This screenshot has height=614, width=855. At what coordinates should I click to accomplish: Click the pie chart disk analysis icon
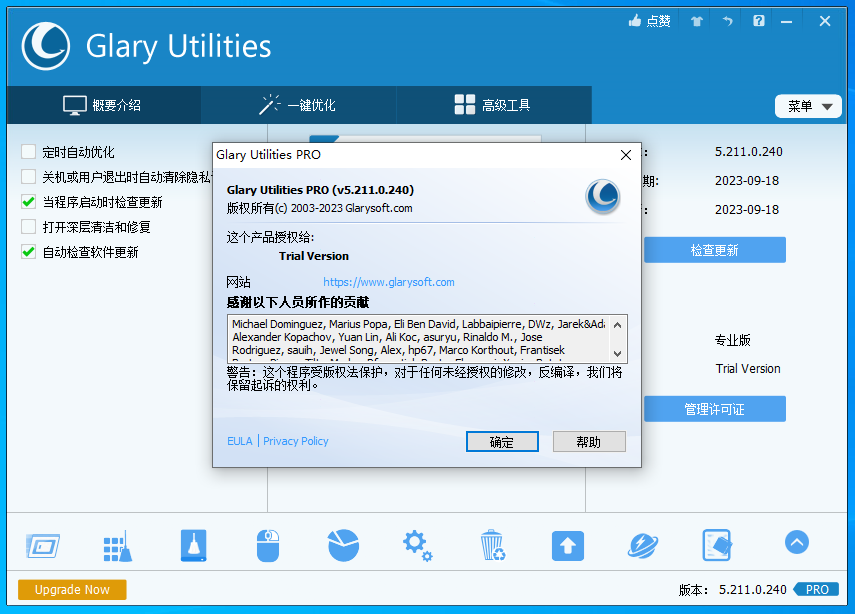click(x=343, y=546)
